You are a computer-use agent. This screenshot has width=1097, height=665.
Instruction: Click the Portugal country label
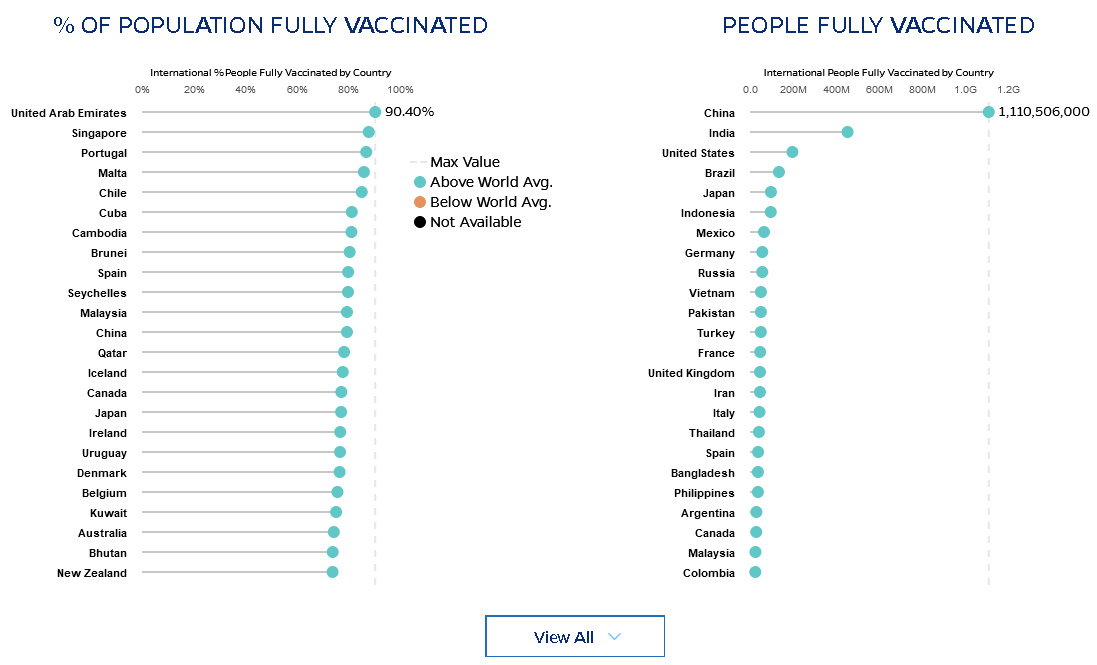tap(104, 153)
